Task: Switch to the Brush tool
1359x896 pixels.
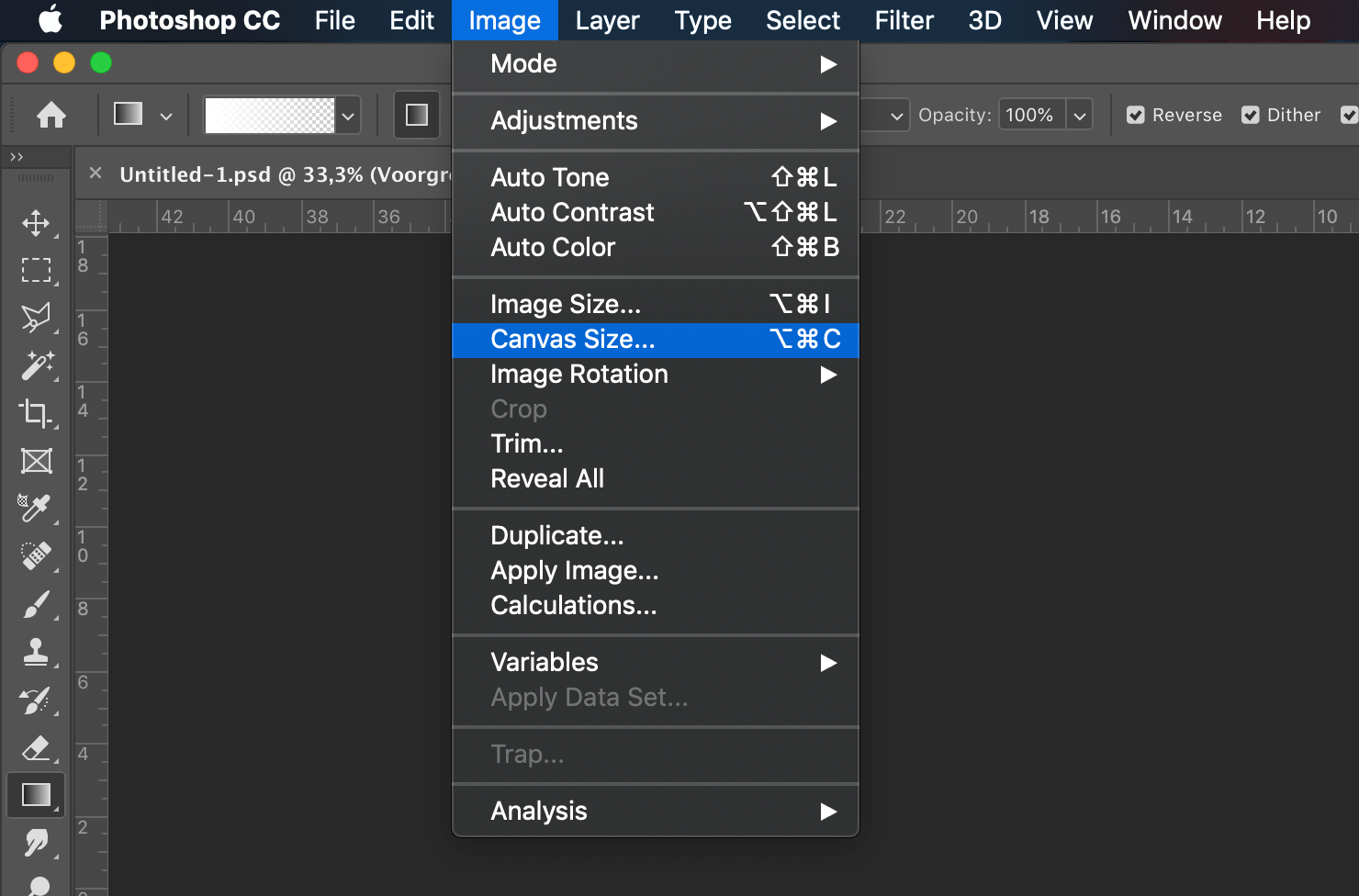Action: [x=36, y=604]
